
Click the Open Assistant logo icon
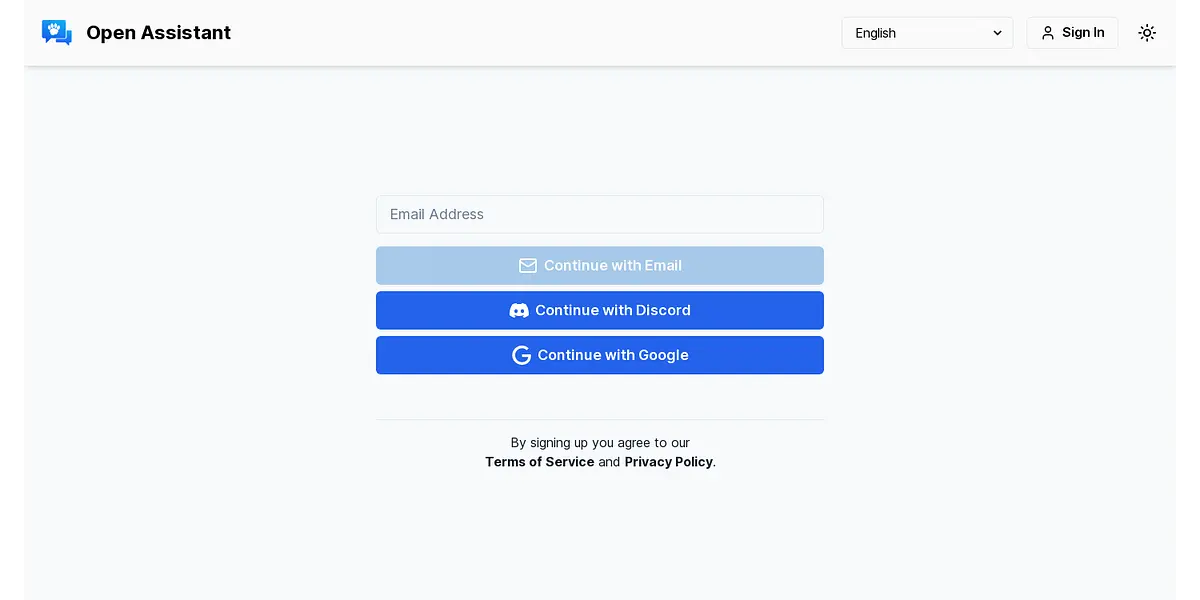57,33
